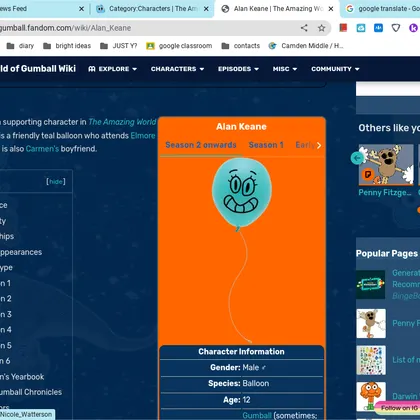Hide the table of contents
420x420 pixels.
56,181
